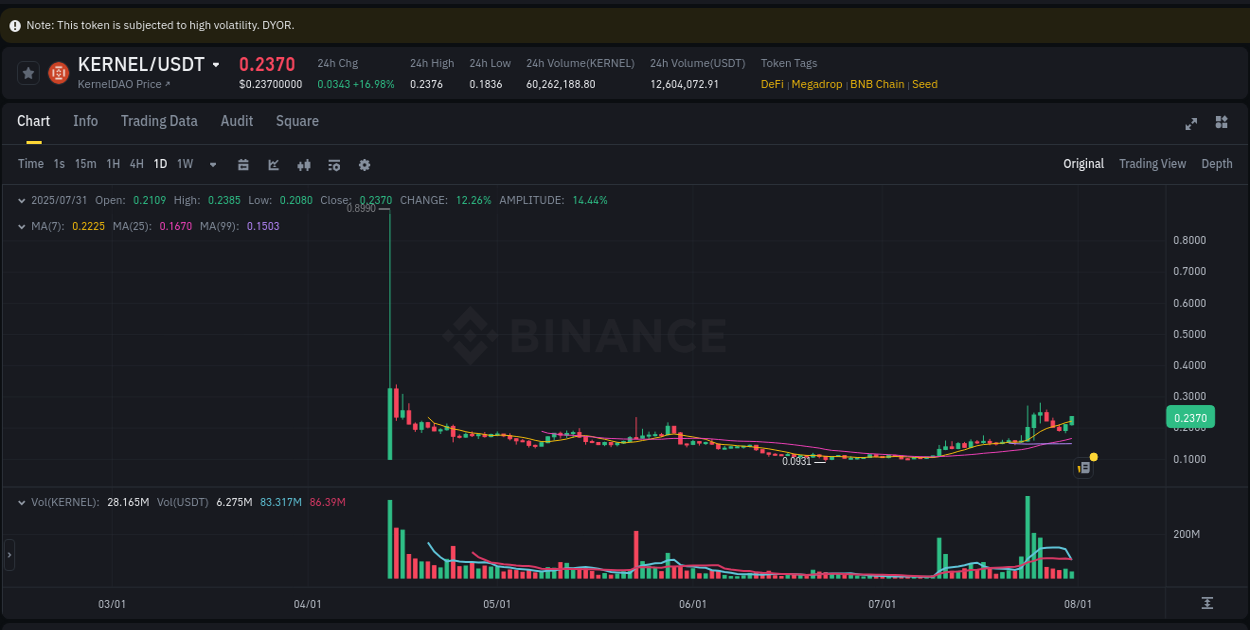
Task: Favorite the pair using the star icon
Action: (28, 72)
